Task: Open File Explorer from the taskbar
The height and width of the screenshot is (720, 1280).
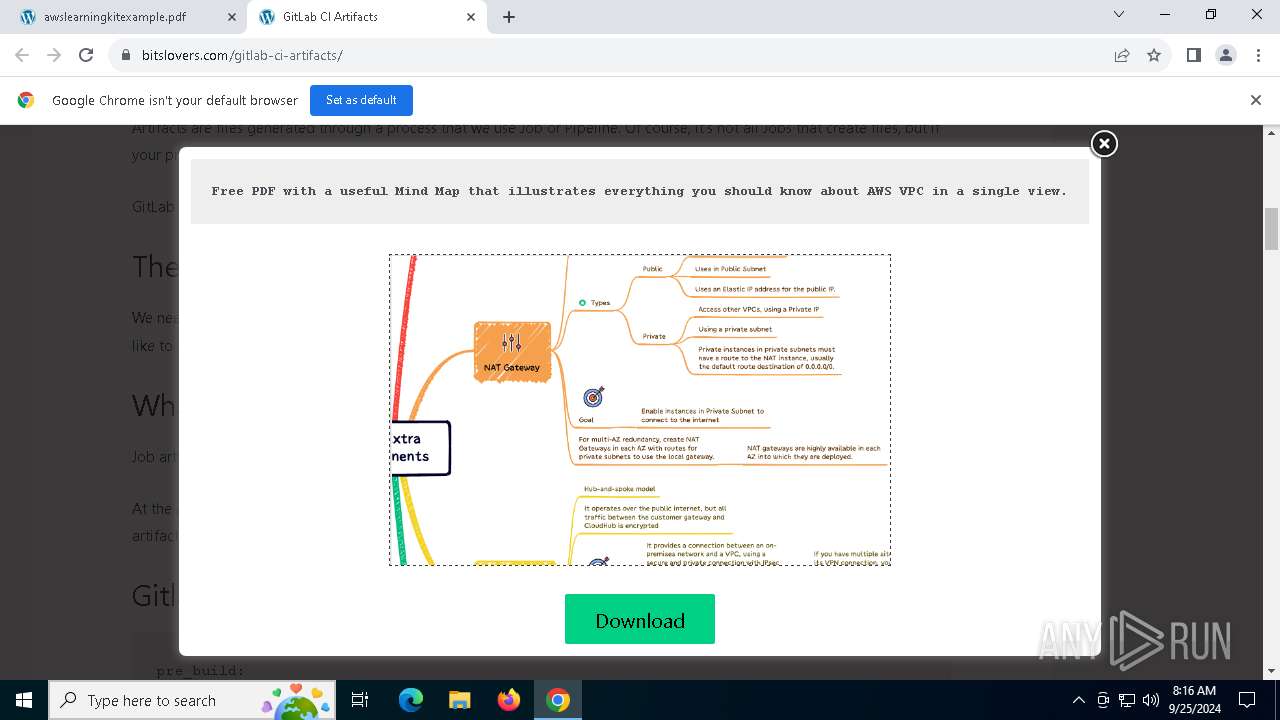Action: pos(459,700)
